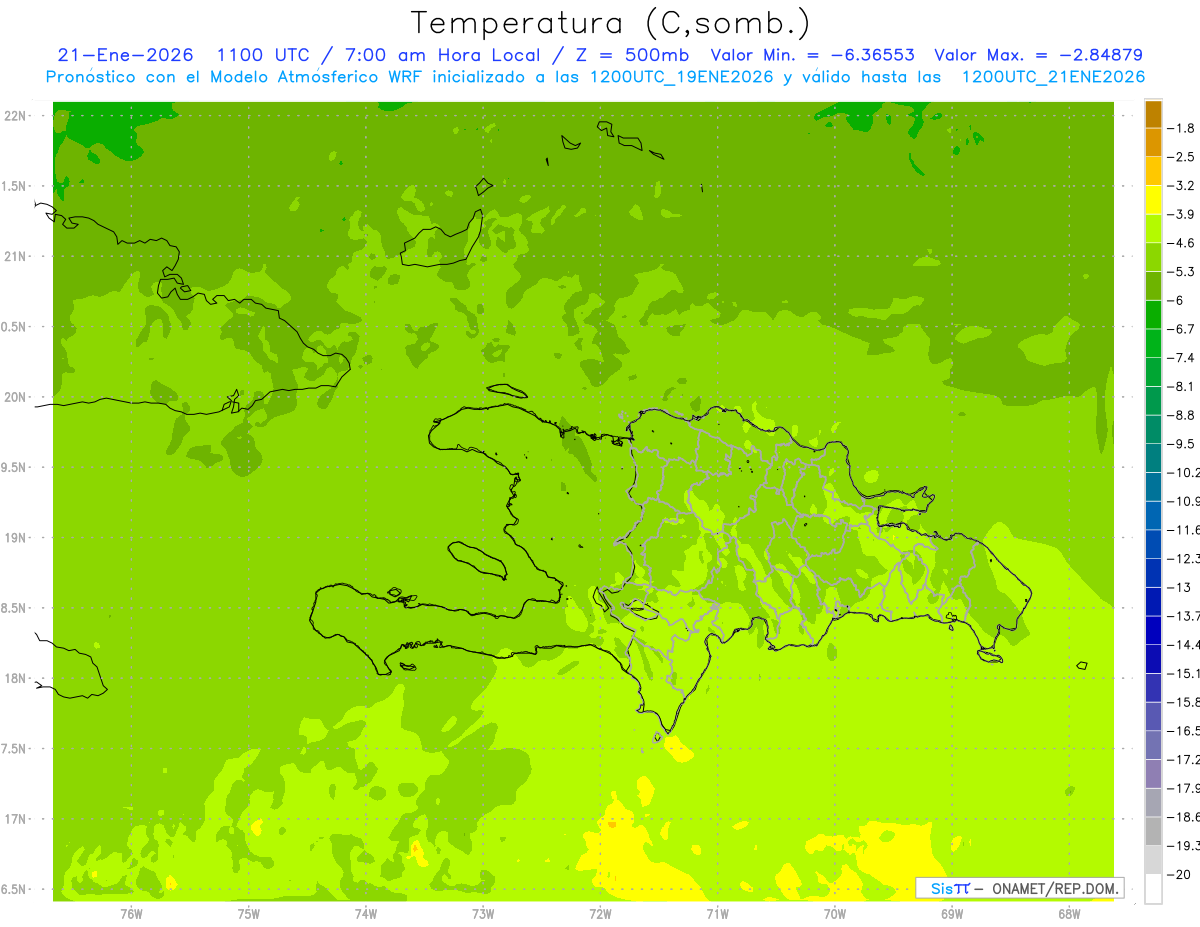Click the '-10.9' colorbar label
The height and width of the screenshot is (927, 1200).
pyautogui.click(x=1183, y=501)
